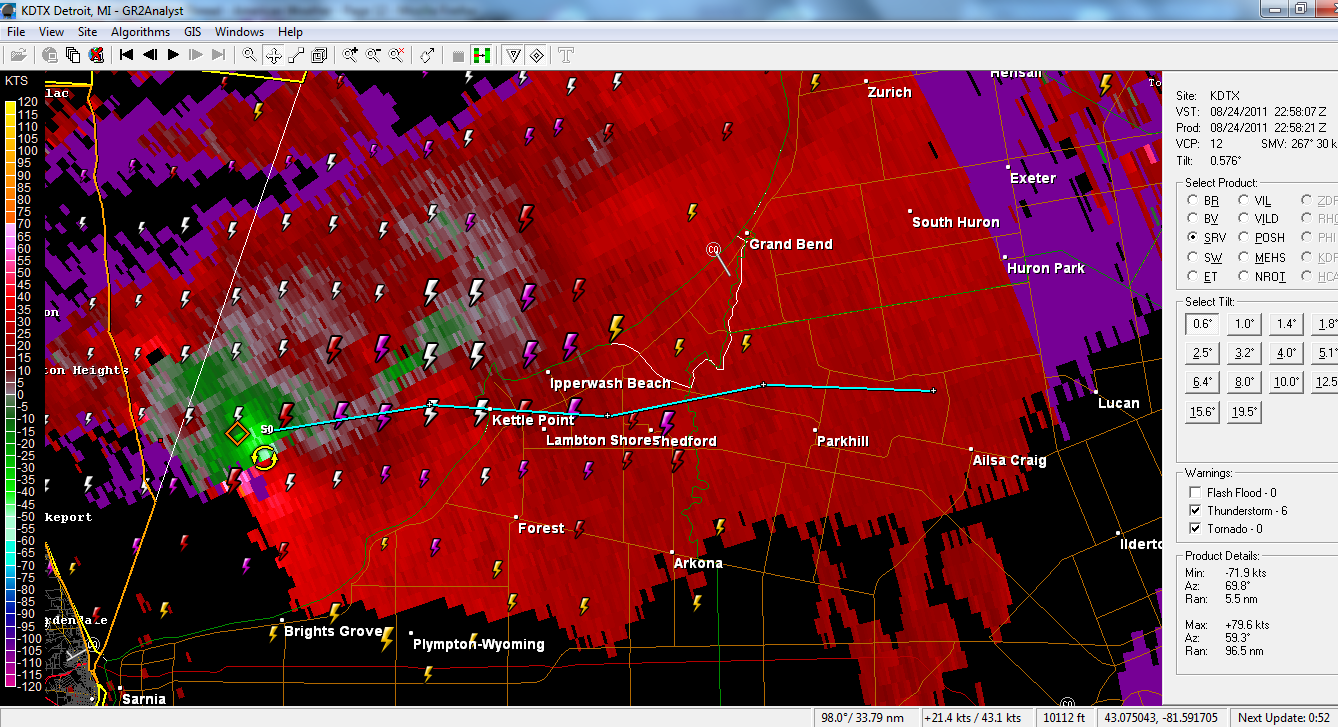
Task: Select the distance measuring line tool
Action: tap(296, 55)
